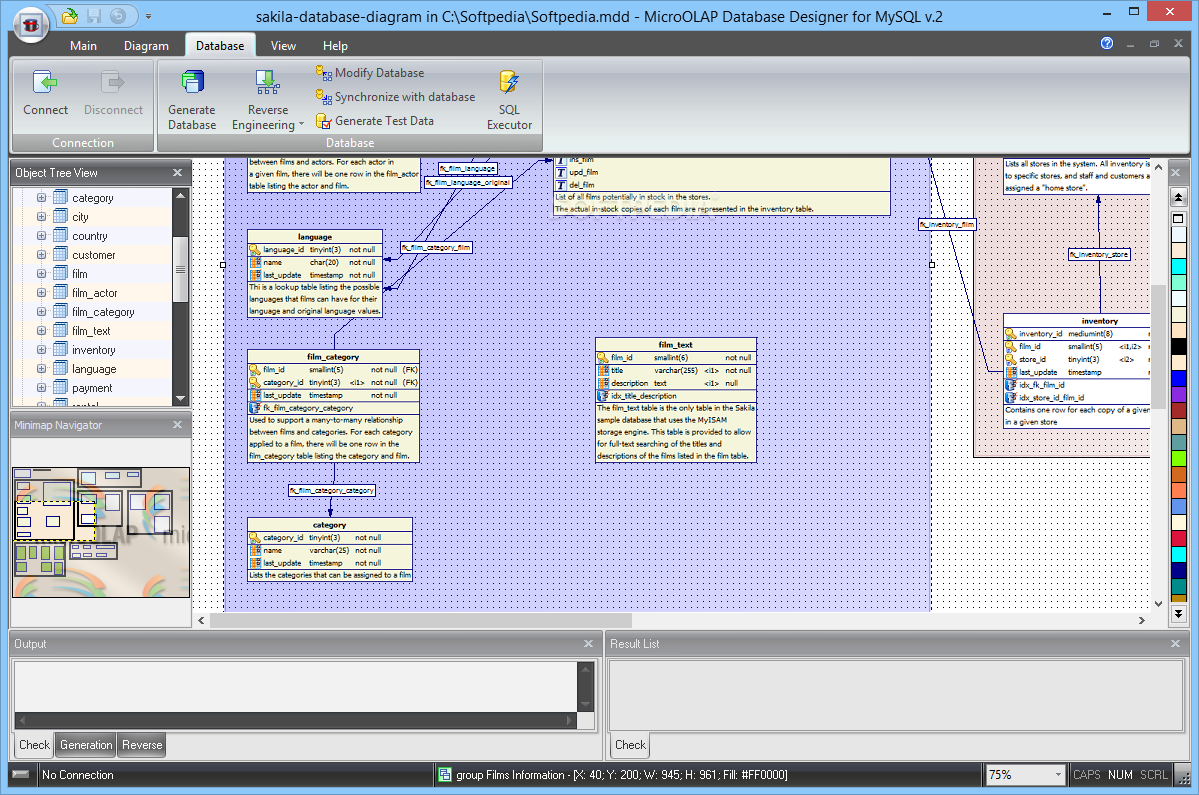Expand the film tree node
This screenshot has width=1199, height=795.
click(41, 274)
